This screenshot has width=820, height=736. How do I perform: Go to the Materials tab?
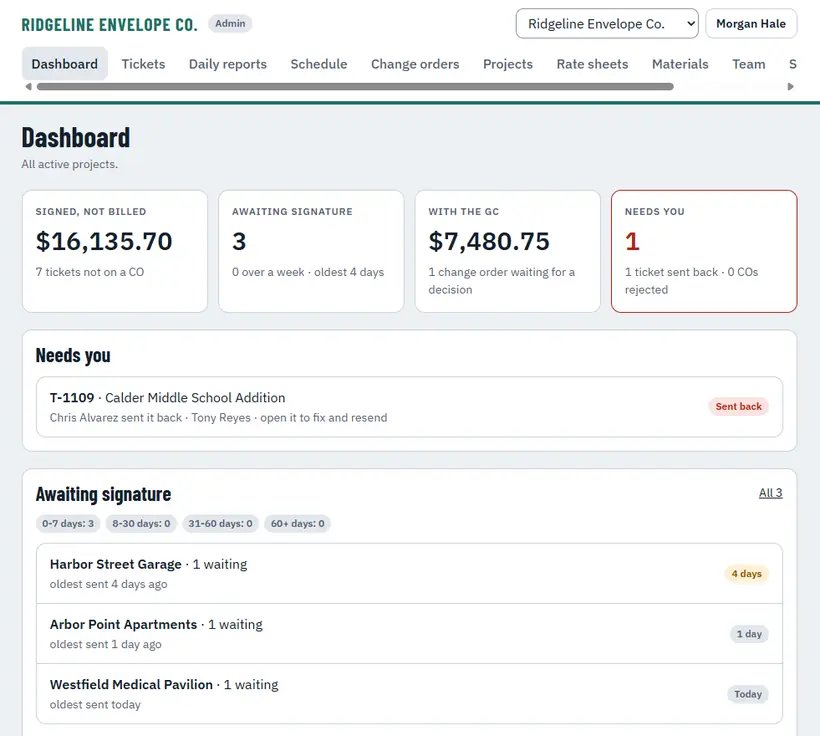click(x=680, y=64)
